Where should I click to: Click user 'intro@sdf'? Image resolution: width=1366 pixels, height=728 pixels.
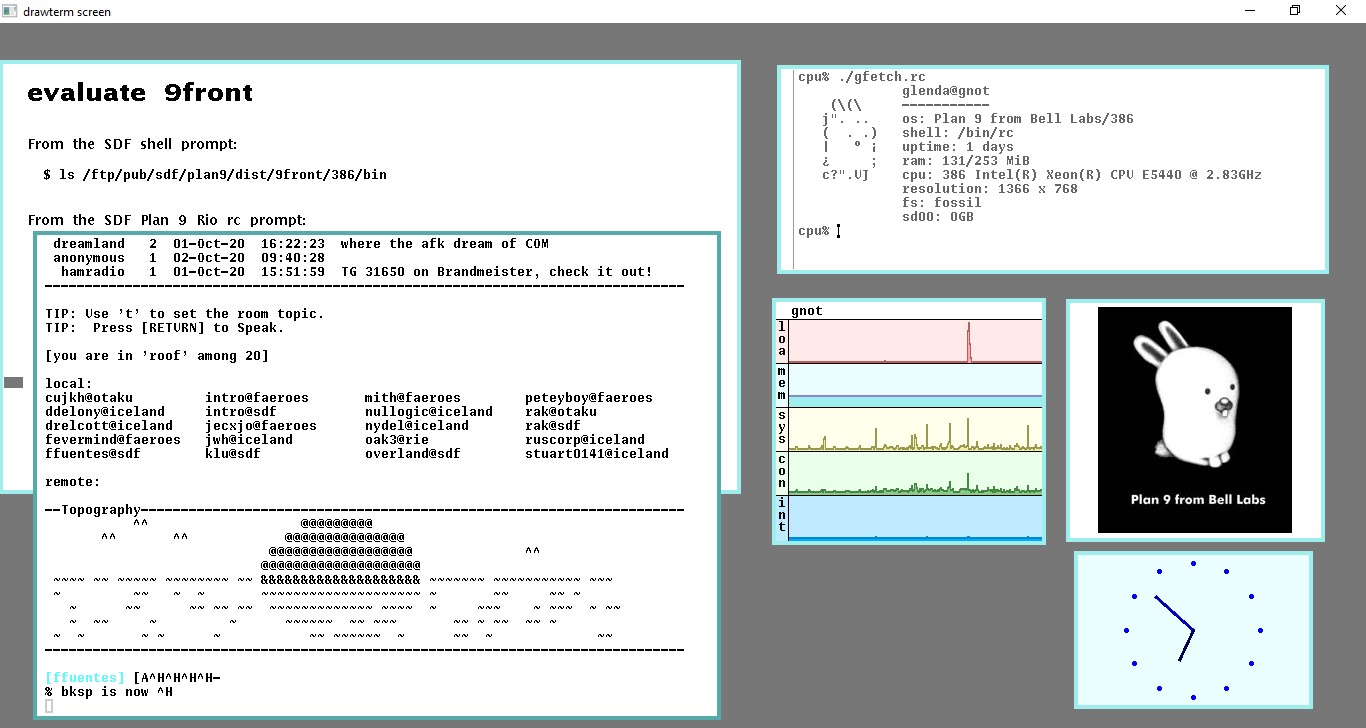[x=241, y=412]
